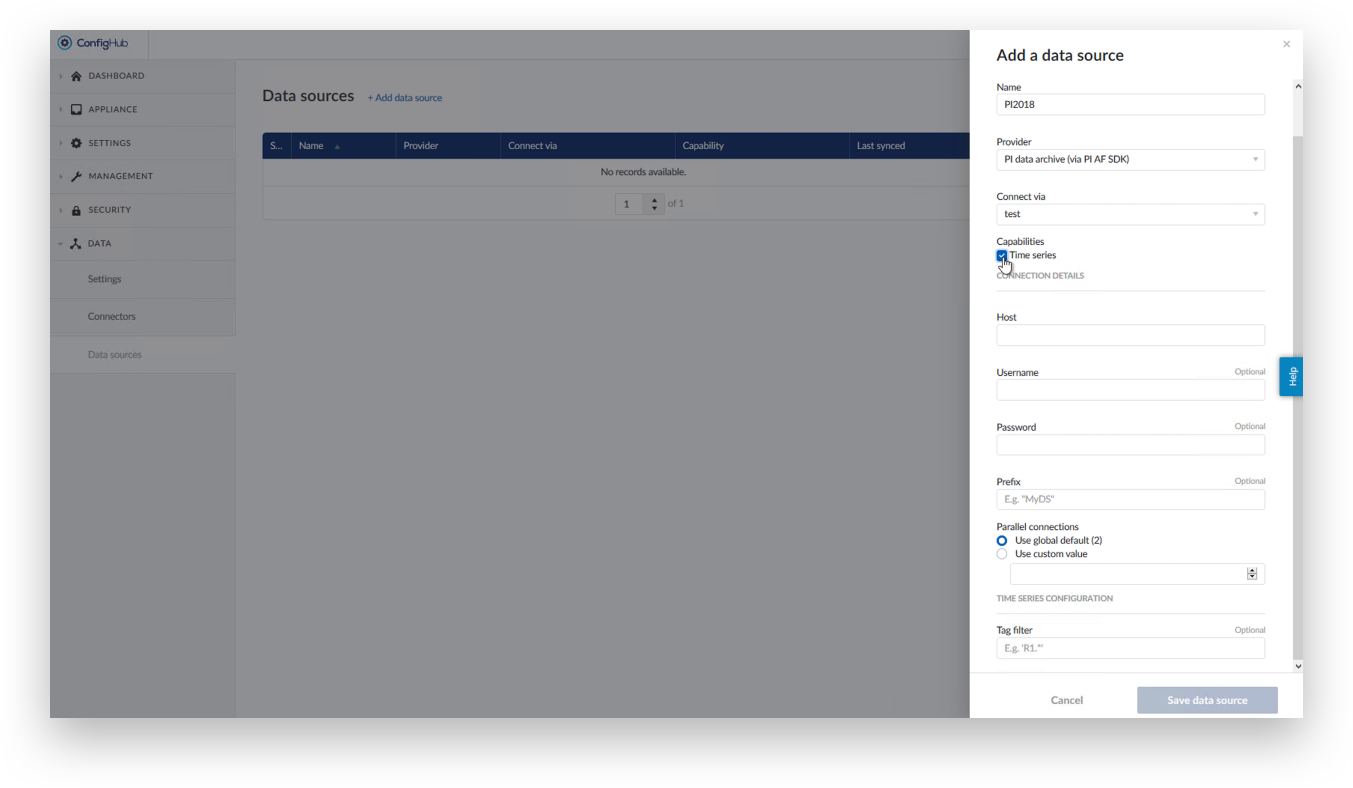
Task: Click the panel scrollbar down arrow
Action: click(1298, 666)
